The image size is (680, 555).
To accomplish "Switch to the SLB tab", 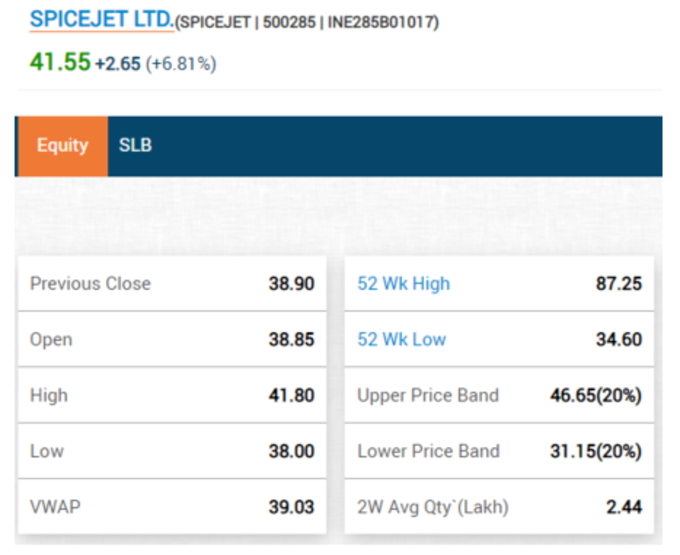I will pos(135,146).
